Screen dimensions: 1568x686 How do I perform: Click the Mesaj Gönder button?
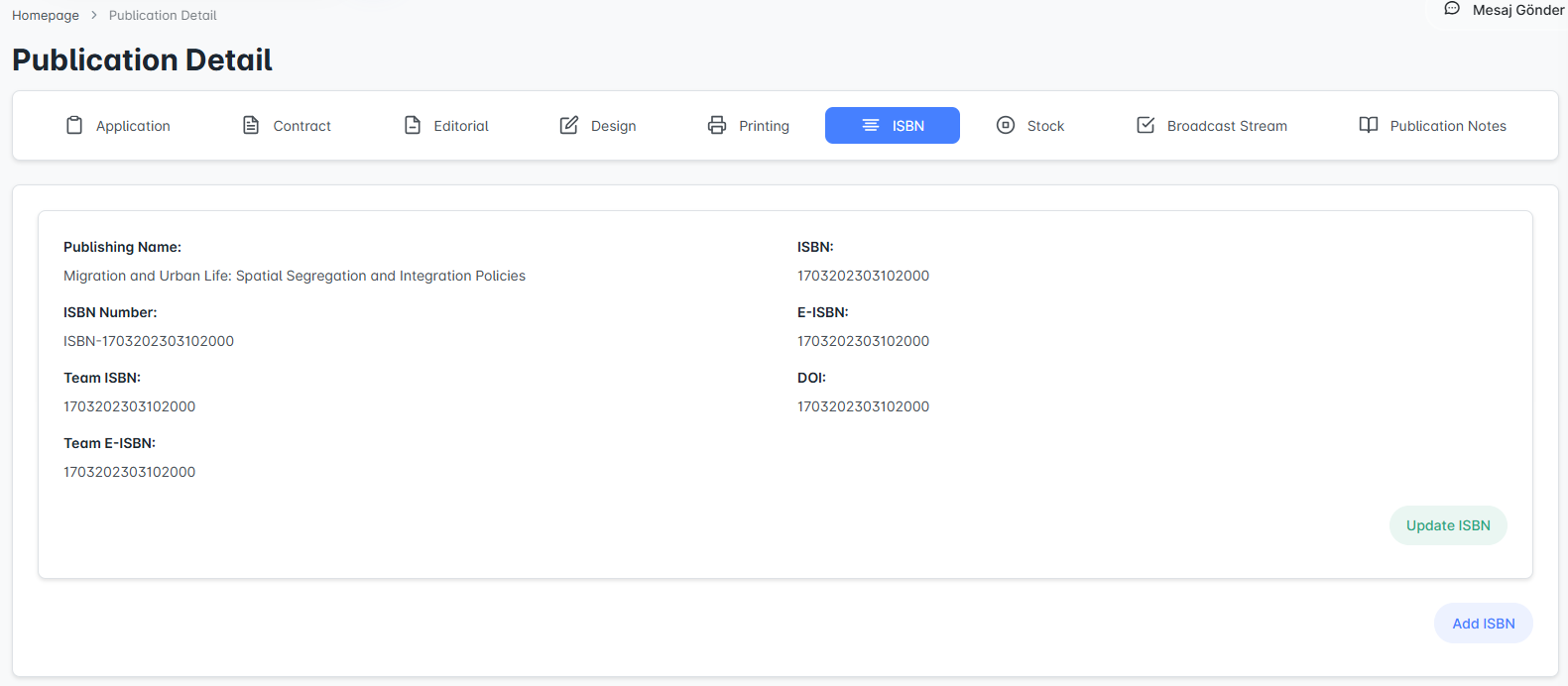(x=1517, y=10)
